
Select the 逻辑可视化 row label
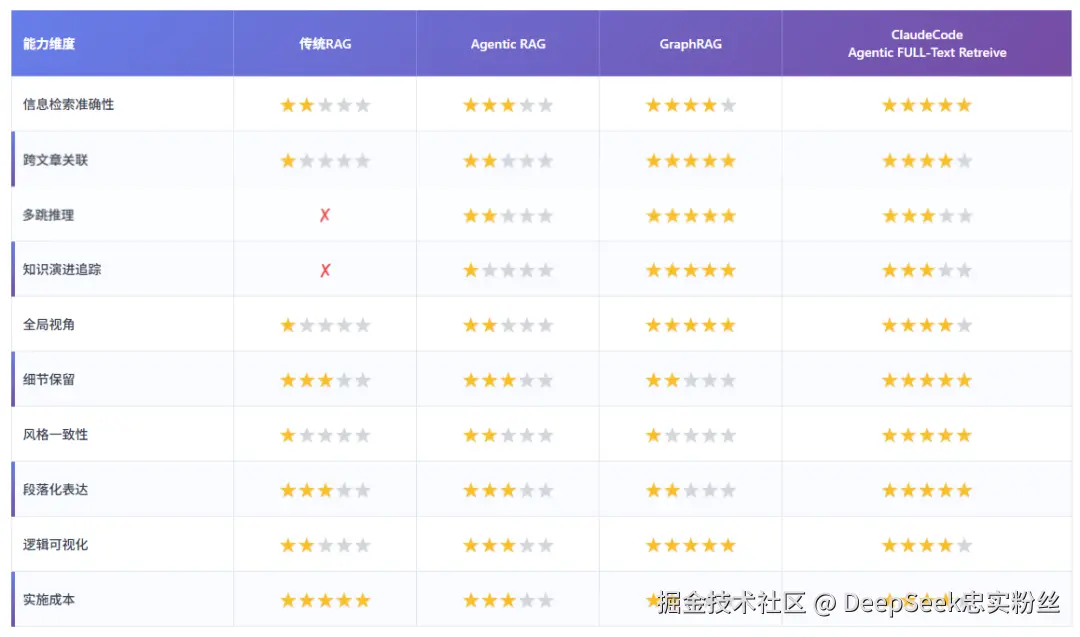coord(55,545)
